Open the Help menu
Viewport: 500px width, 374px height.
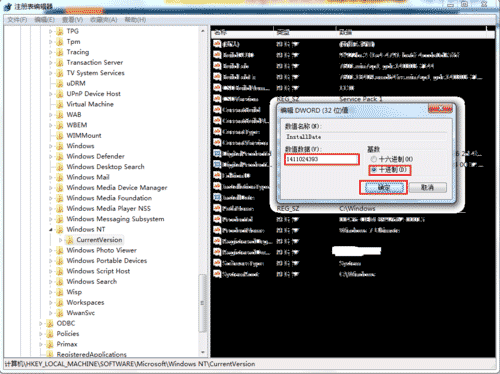pyautogui.click(x=135, y=20)
